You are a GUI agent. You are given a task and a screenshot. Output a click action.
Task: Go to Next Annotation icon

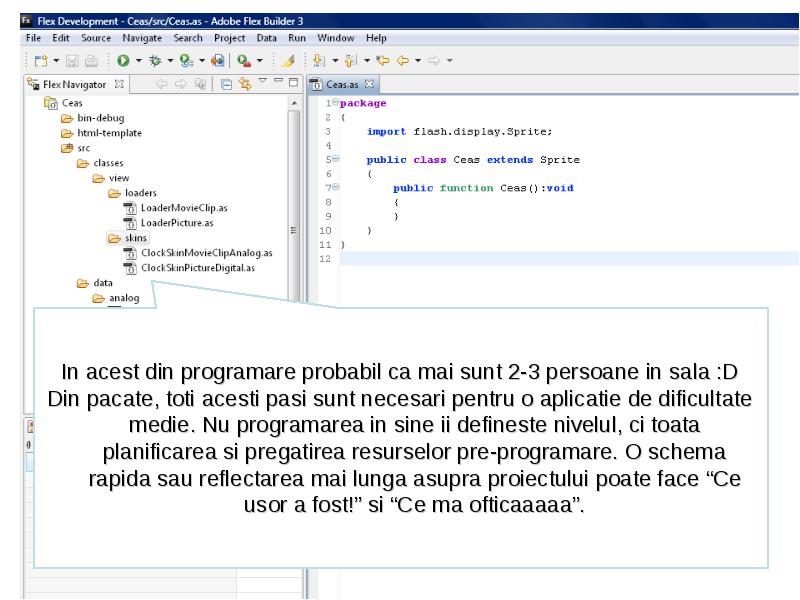click(319, 61)
